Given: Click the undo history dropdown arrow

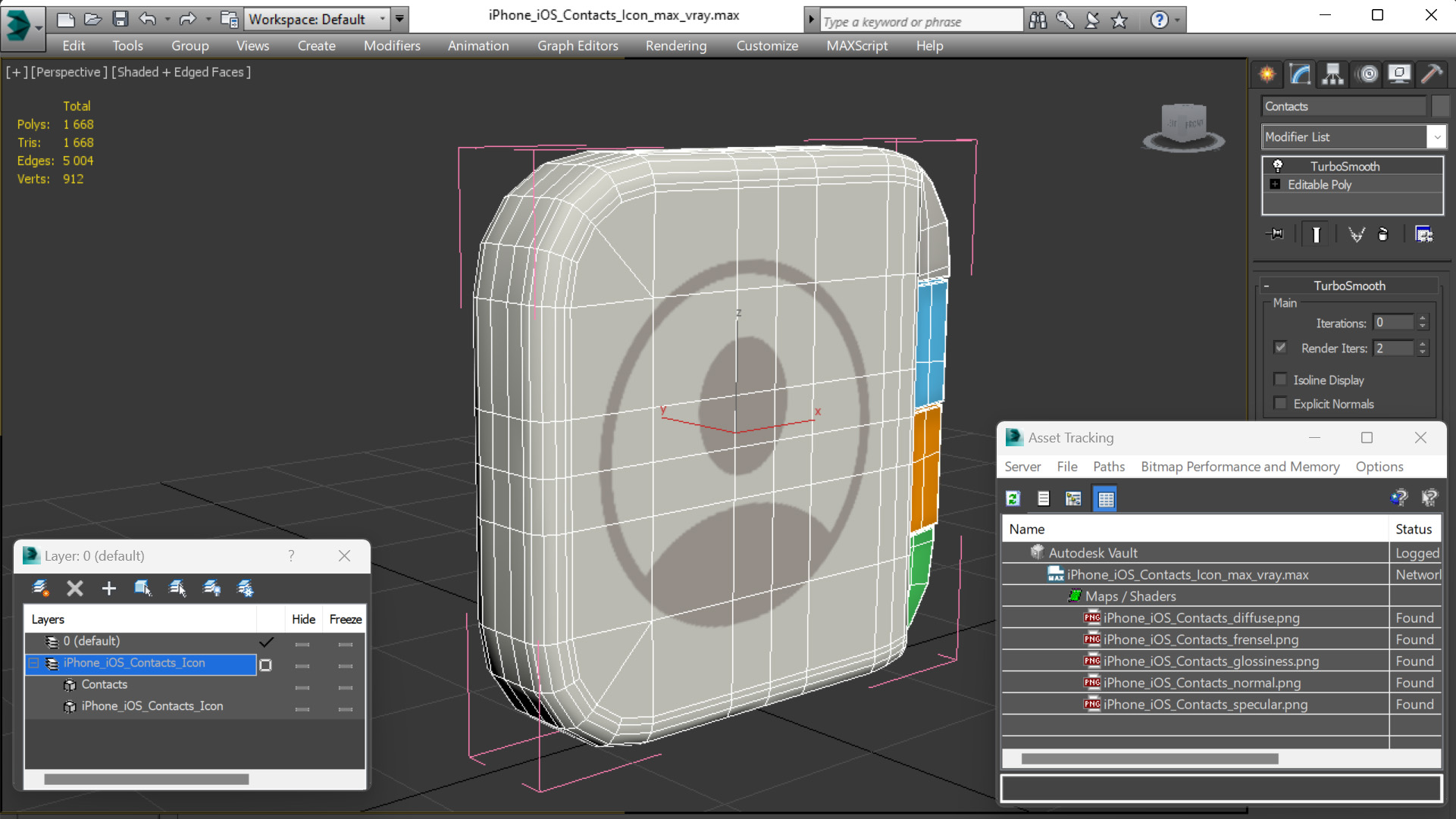Looking at the screenshot, I should click(x=167, y=19).
